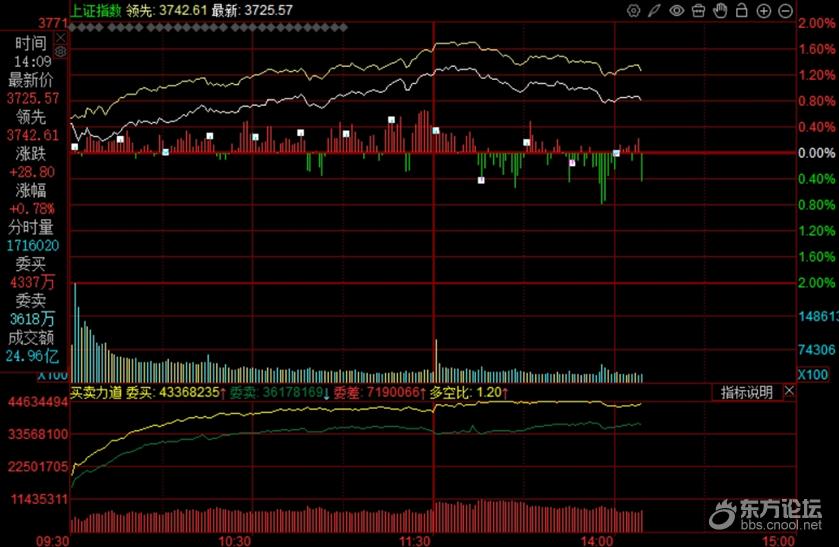Close the side info panel with X
The height and width of the screenshot is (547, 839).
[x=60, y=37]
